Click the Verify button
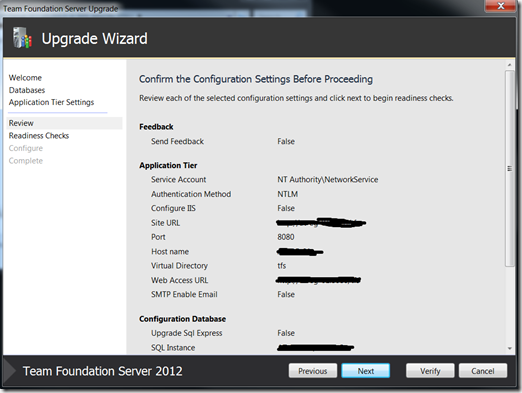522x393 pixels. click(430, 371)
